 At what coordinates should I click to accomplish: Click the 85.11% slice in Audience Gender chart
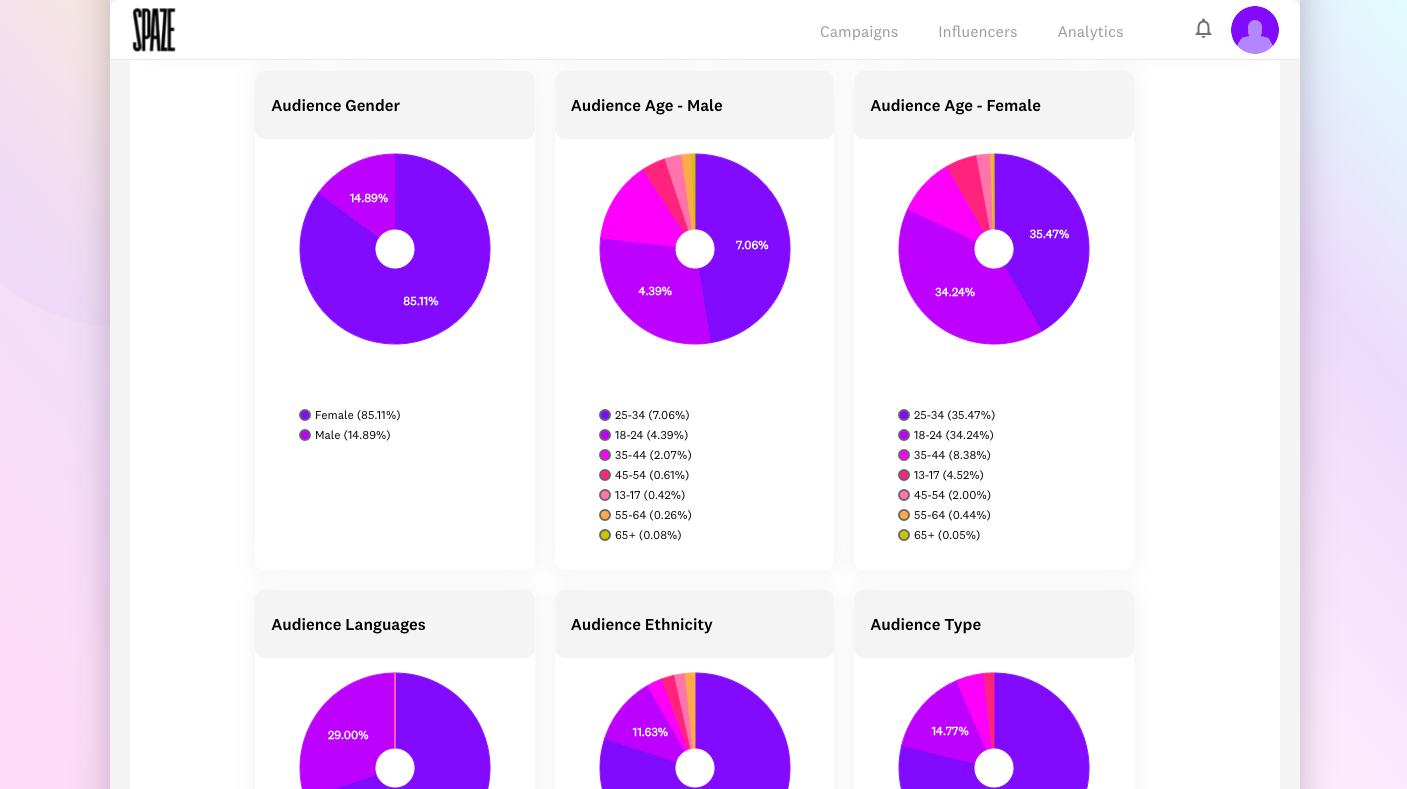coord(420,300)
